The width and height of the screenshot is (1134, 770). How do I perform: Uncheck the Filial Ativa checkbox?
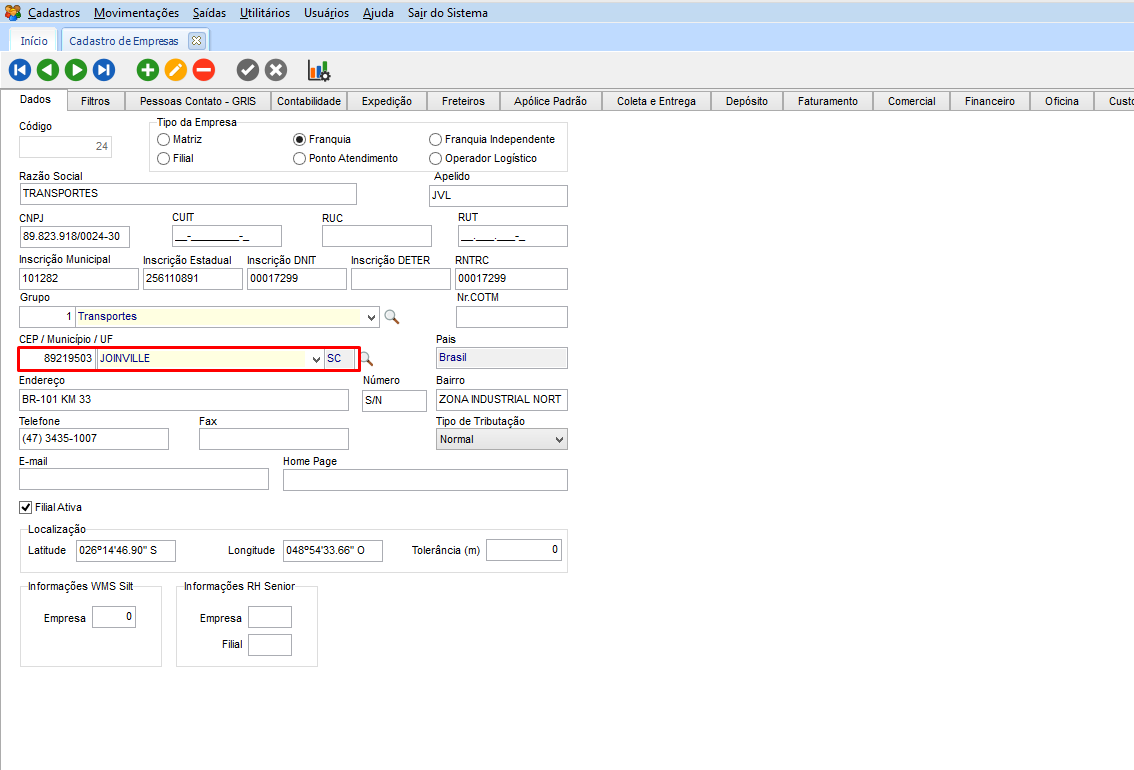tap(26, 508)
